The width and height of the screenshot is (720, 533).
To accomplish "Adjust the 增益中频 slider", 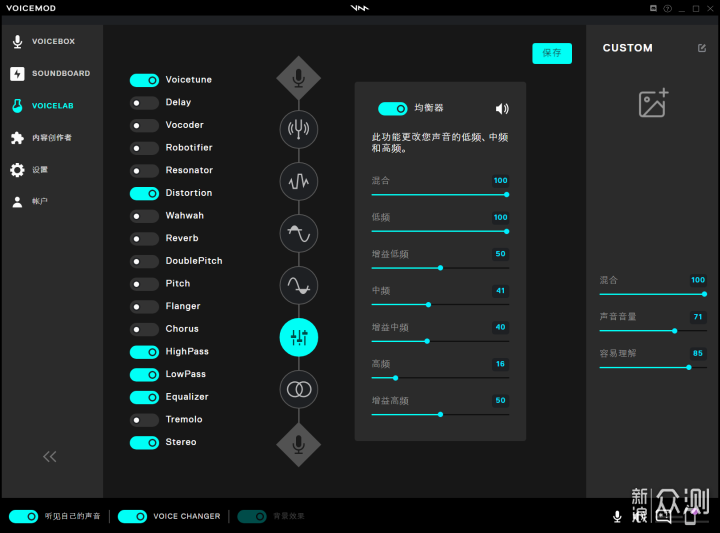I will (440, 341).
